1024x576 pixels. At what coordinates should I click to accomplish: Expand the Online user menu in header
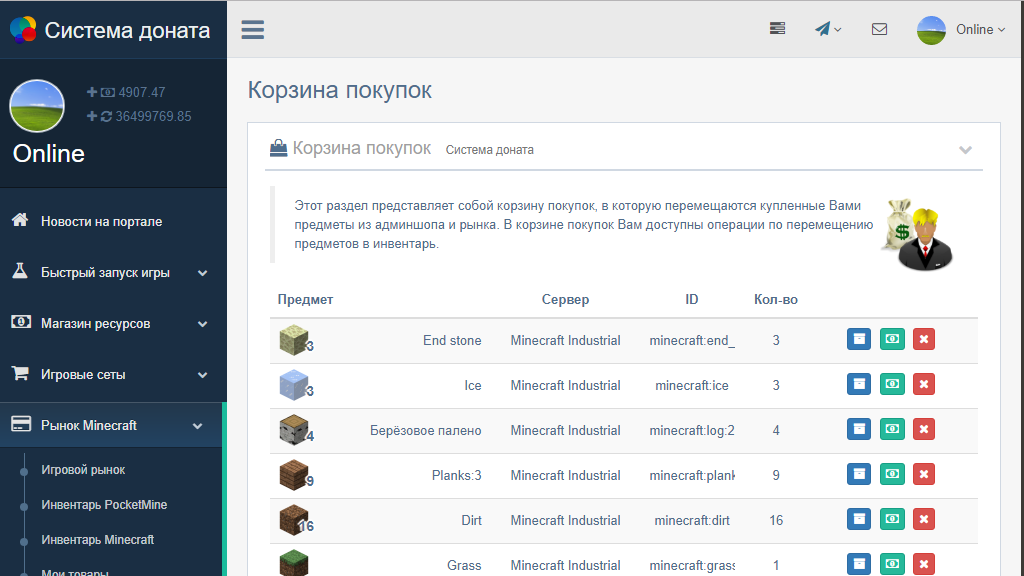click(961, 29)
